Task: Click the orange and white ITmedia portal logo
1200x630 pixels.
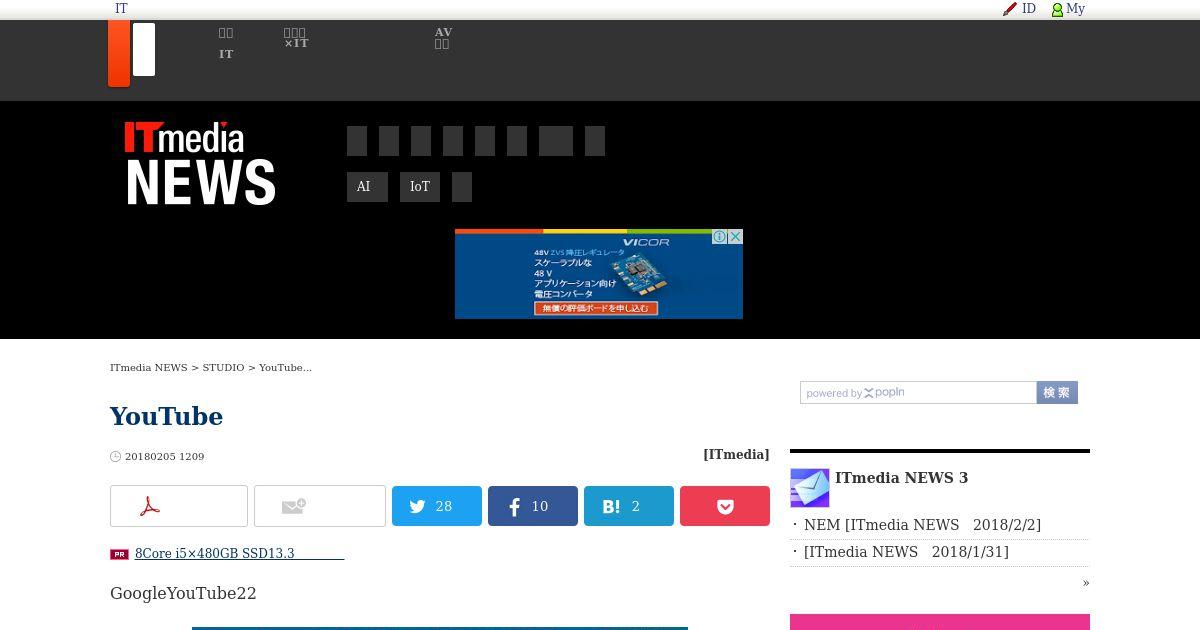Action: 132,54
